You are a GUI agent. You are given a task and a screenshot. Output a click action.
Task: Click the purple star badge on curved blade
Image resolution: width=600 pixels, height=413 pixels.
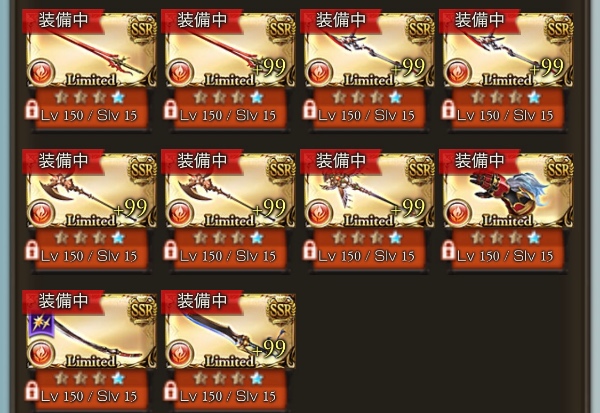(x=41, y=325)
